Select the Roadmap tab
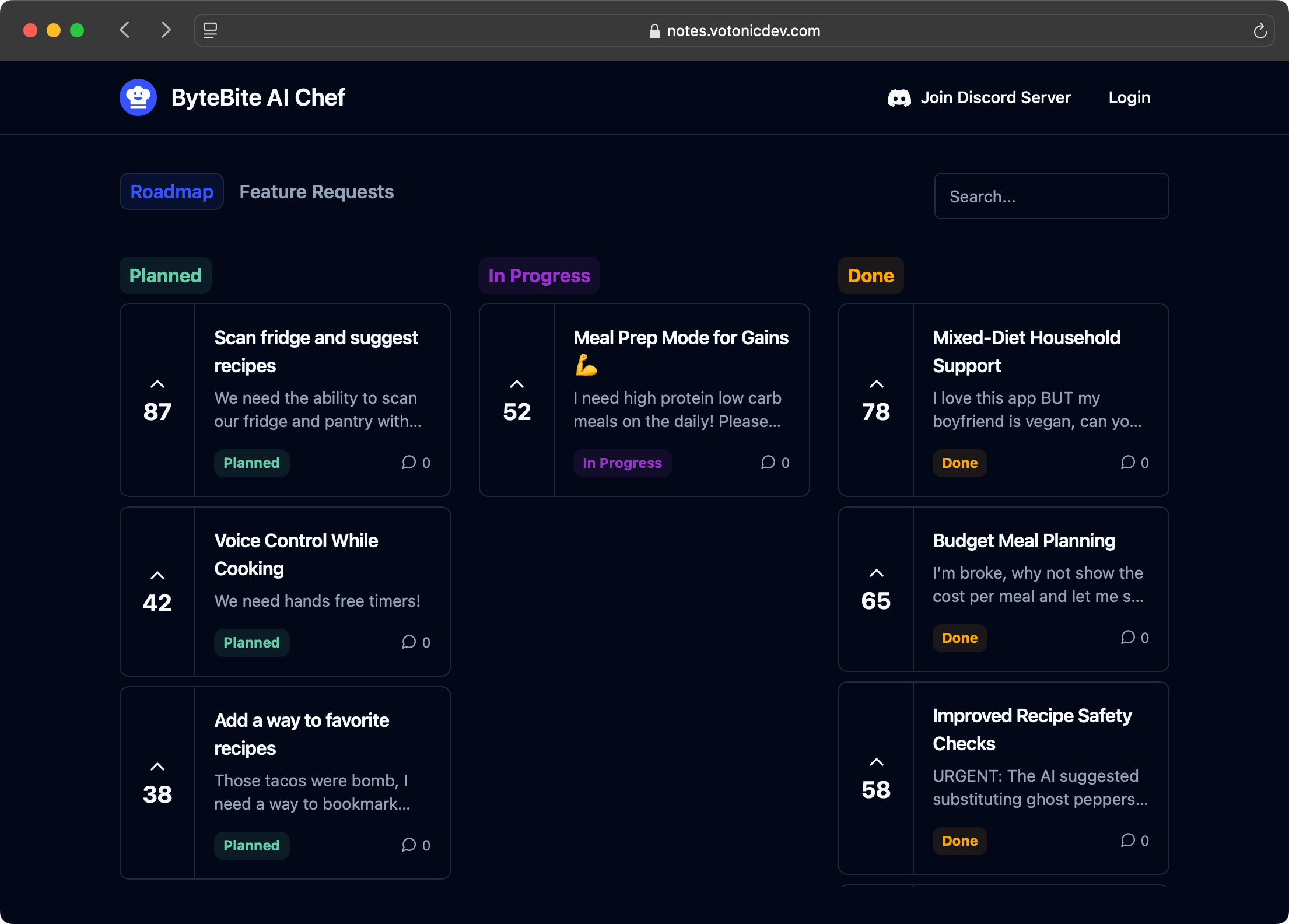This screenshot has width=1289, height=924. (172, 191)
